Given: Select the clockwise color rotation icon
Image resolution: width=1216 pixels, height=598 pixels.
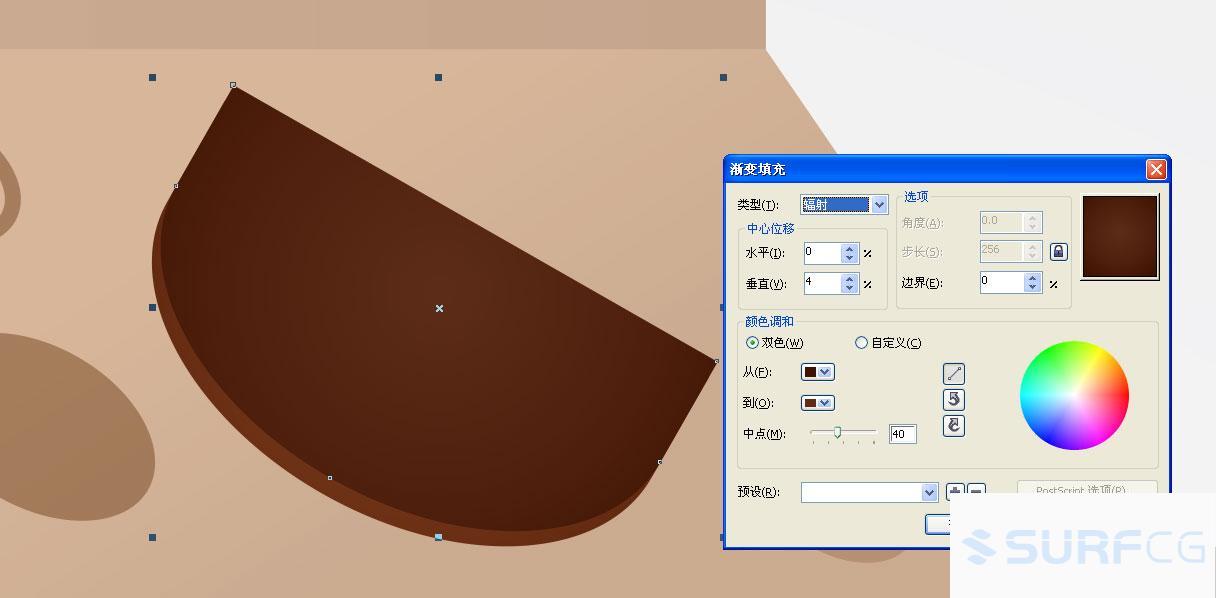Looking at the screenshot, I should pyautogui.click(x=954, y=426).
